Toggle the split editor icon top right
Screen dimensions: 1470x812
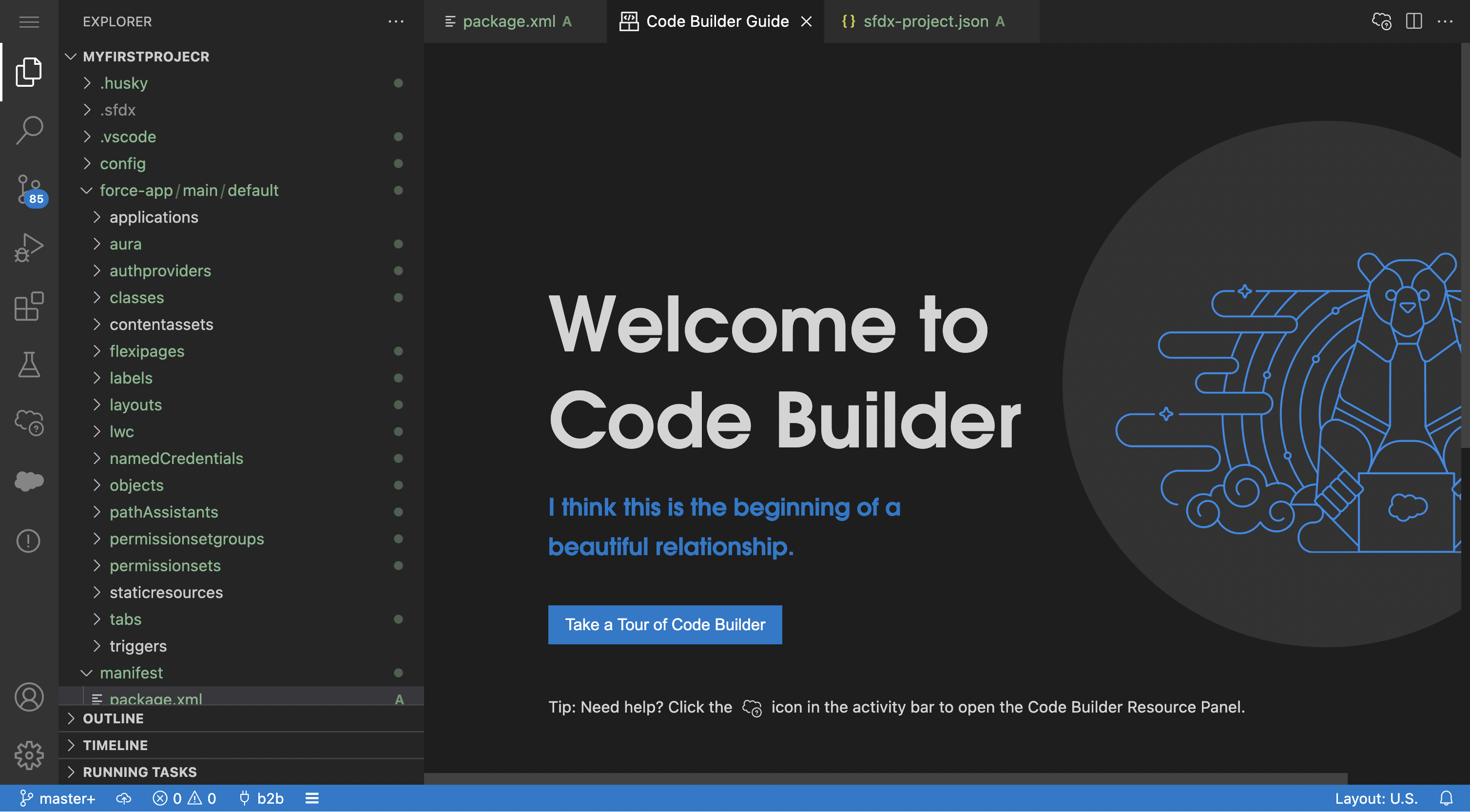pos(1413,21)
